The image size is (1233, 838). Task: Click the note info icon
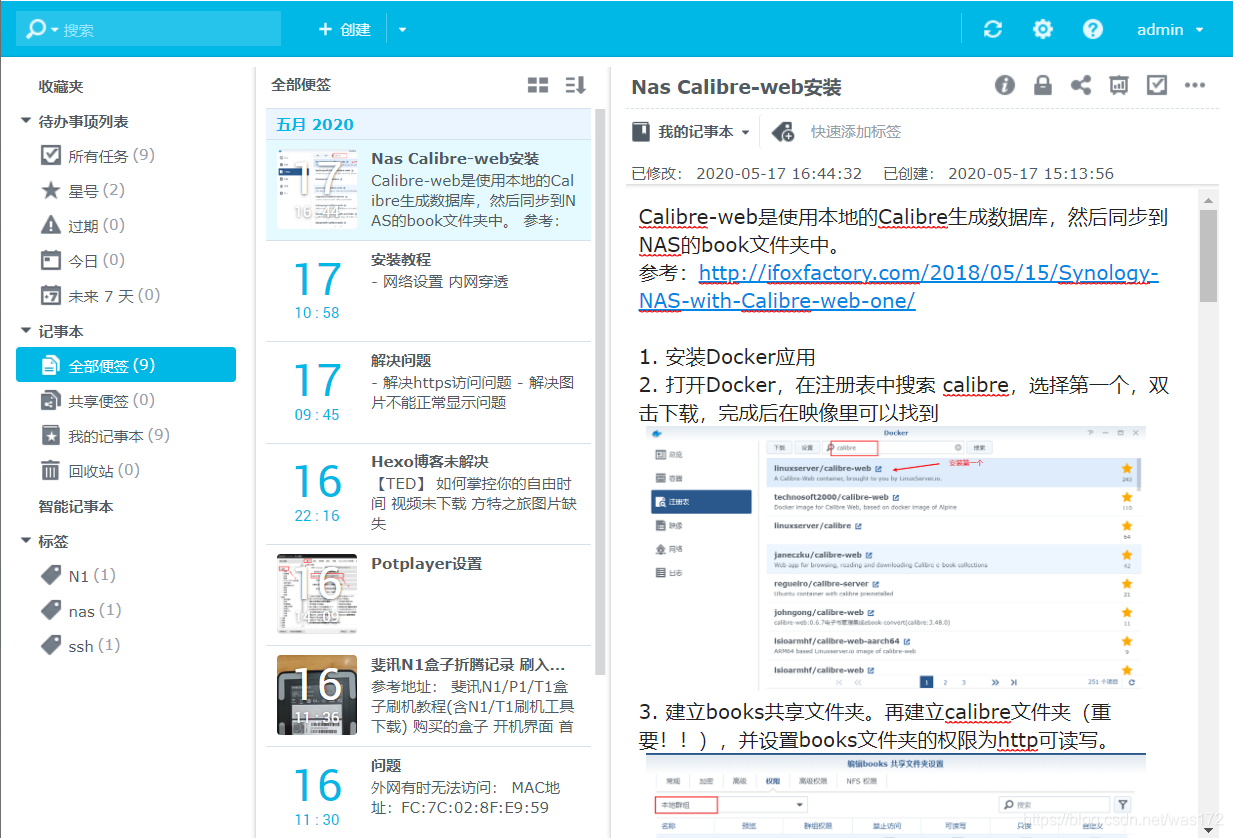tap(1005, 86)
